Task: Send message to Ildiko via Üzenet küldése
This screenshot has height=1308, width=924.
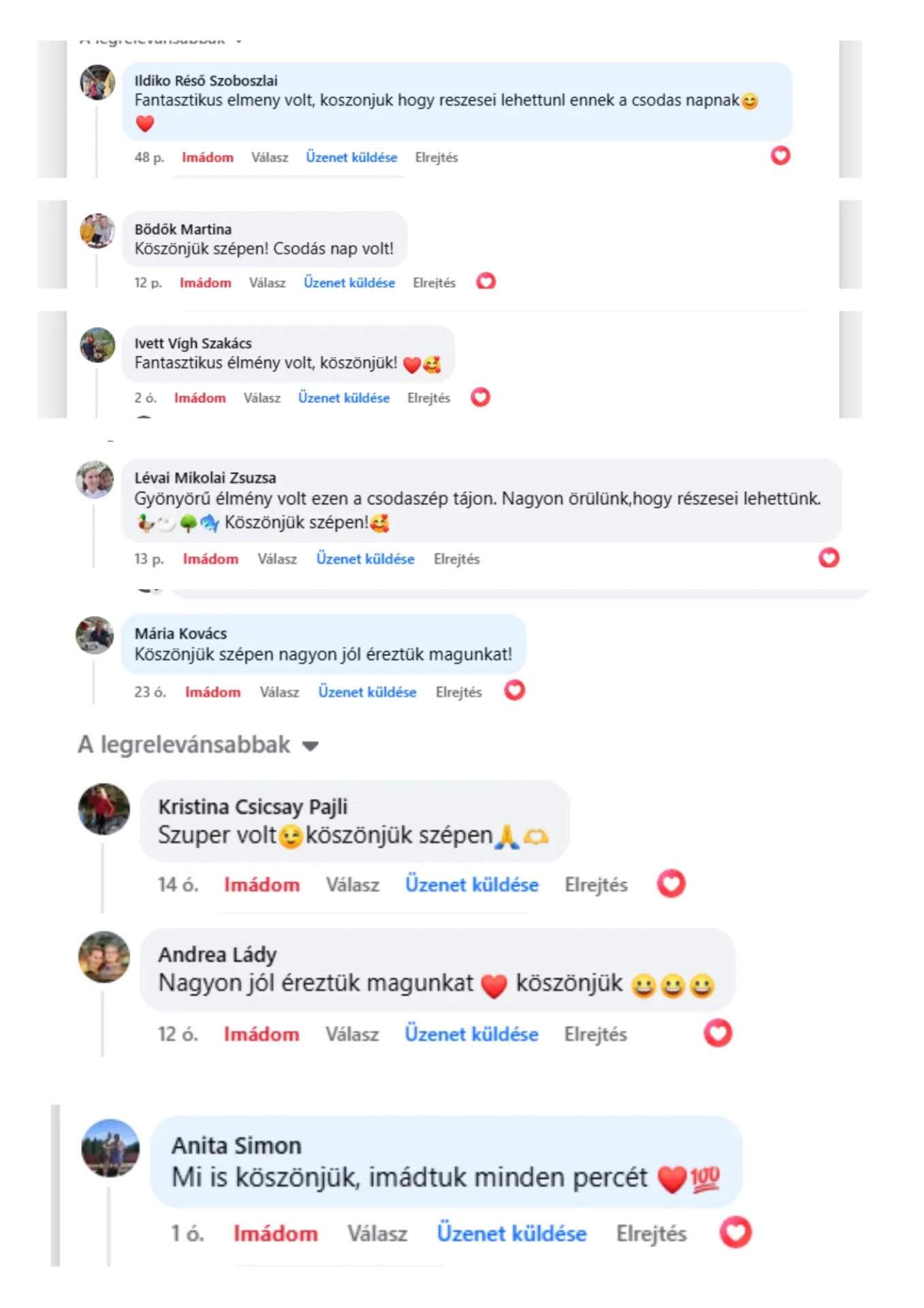Action: (x=351, y=157)
